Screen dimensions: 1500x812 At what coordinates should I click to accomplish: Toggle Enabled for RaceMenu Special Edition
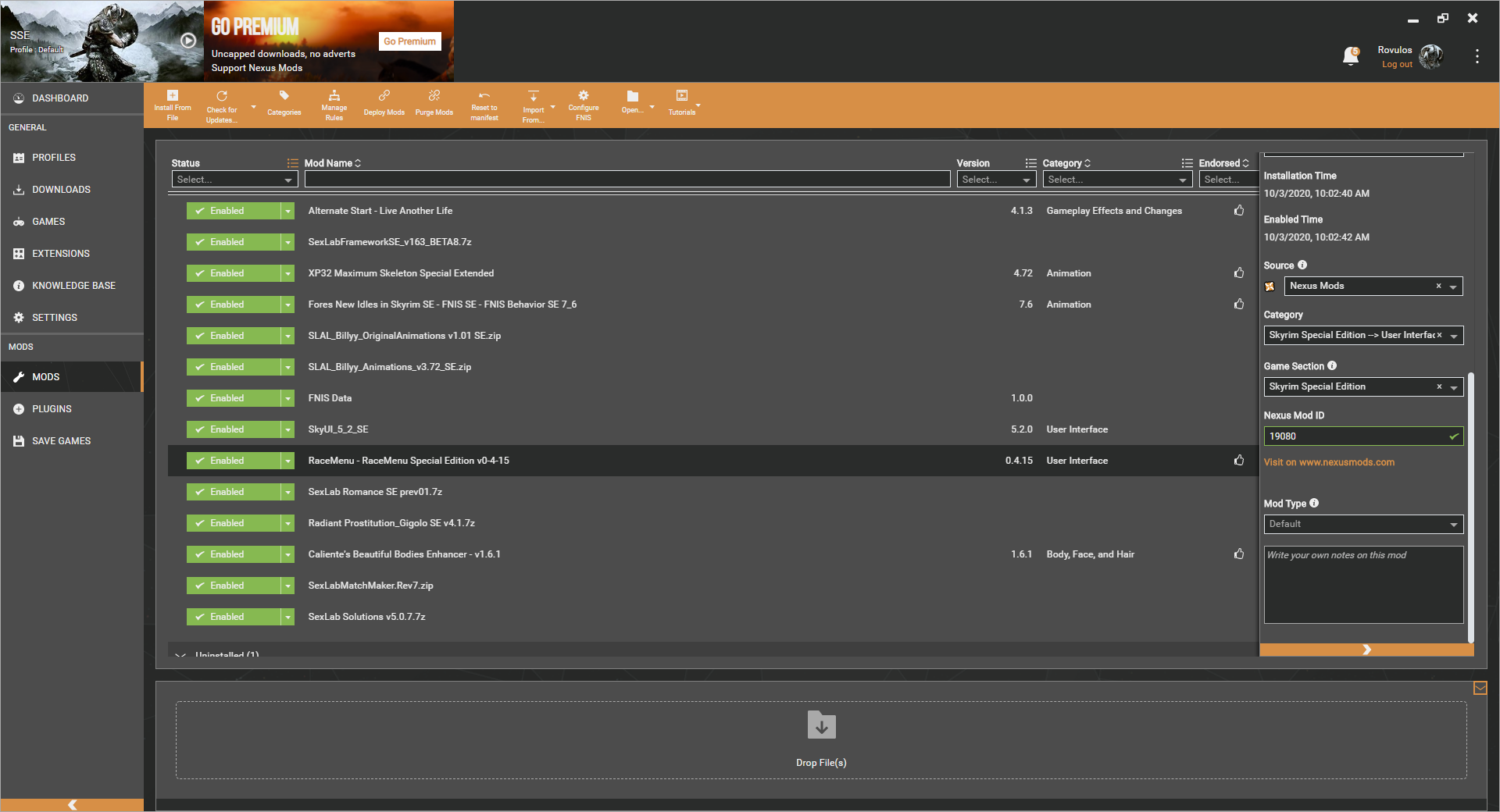pos(234,461)
